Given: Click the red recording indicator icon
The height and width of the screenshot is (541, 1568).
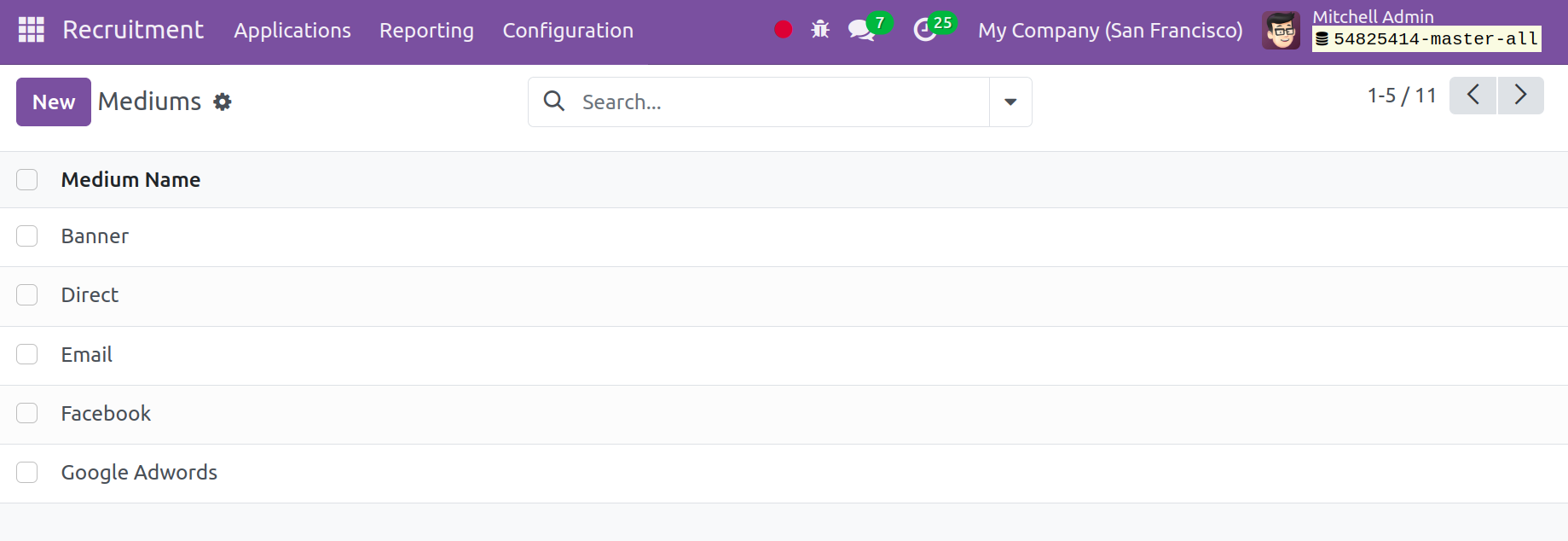Looking at the screenshot, I should tap(783, 30).
